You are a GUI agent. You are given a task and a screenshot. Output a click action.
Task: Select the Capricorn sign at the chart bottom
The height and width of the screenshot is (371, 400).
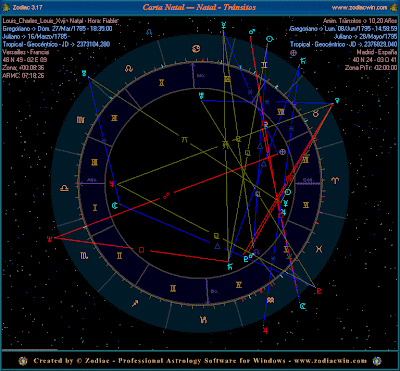click(203, 320)
